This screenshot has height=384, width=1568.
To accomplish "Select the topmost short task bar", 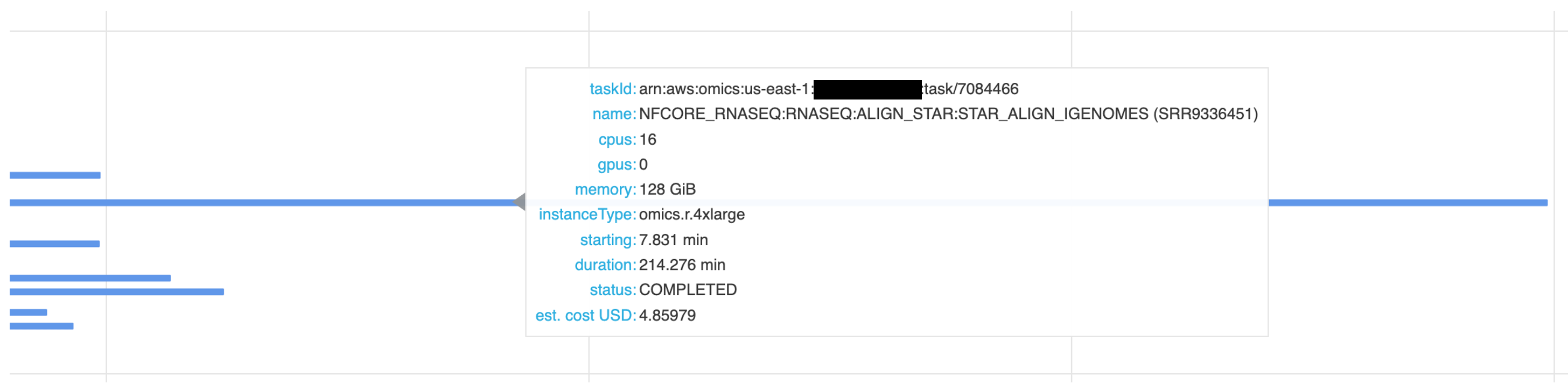I will (55, 175).
